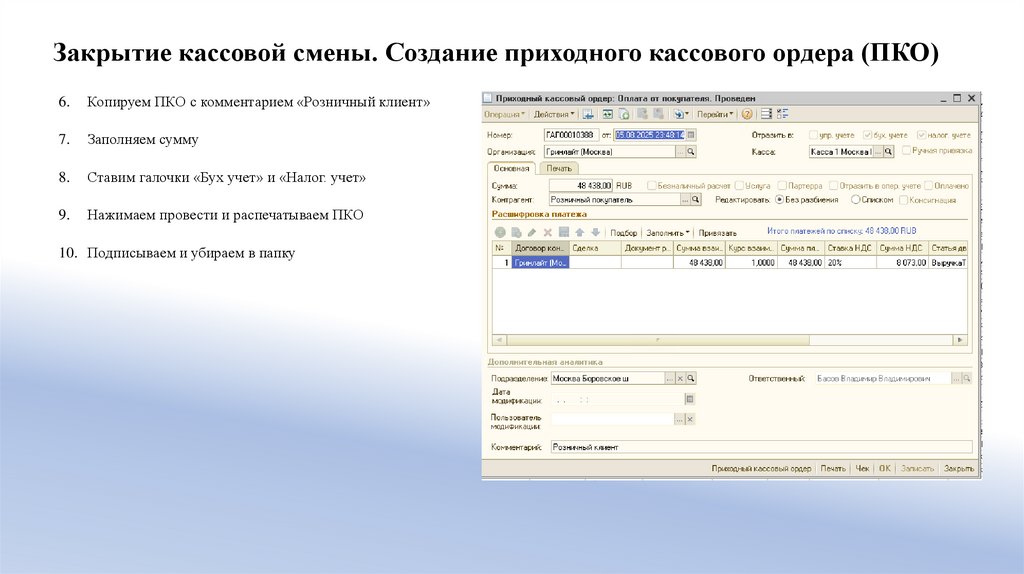Click edit pencil icon in payment table toolbar
The height and width of the screenshot is (574, 1024).
(x=532, y=232)
